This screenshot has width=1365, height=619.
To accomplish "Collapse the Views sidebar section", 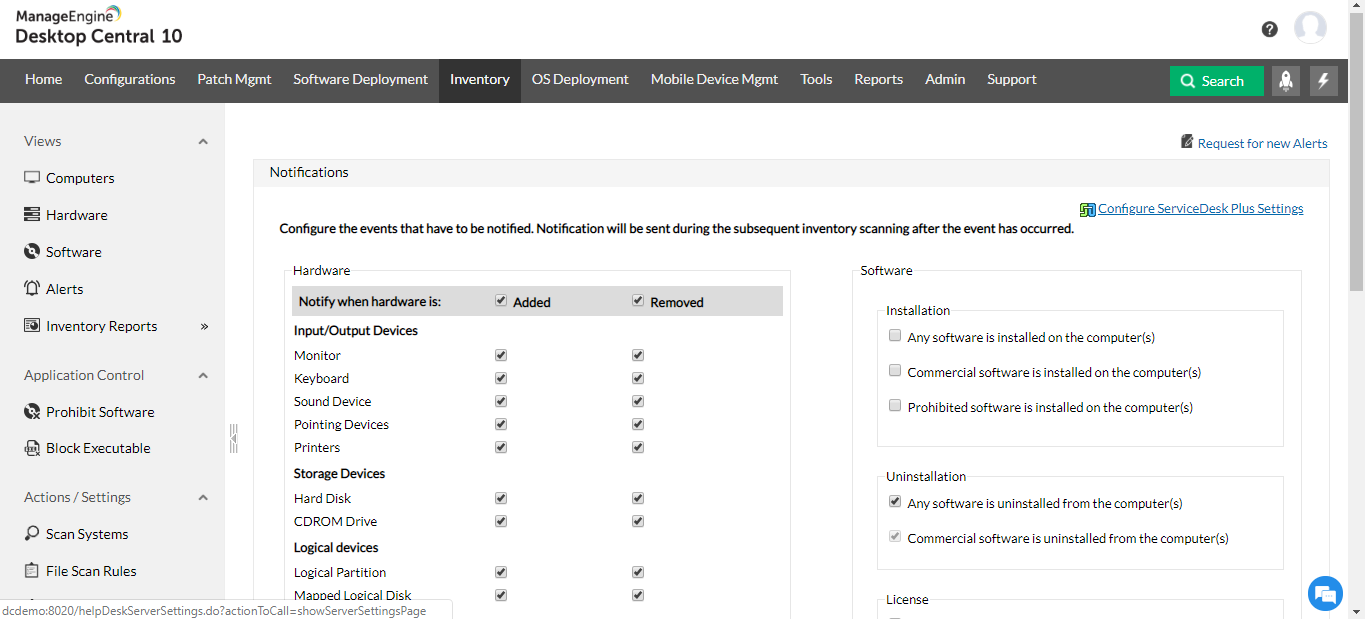I will pyautogui.click(x=203, y=142).
